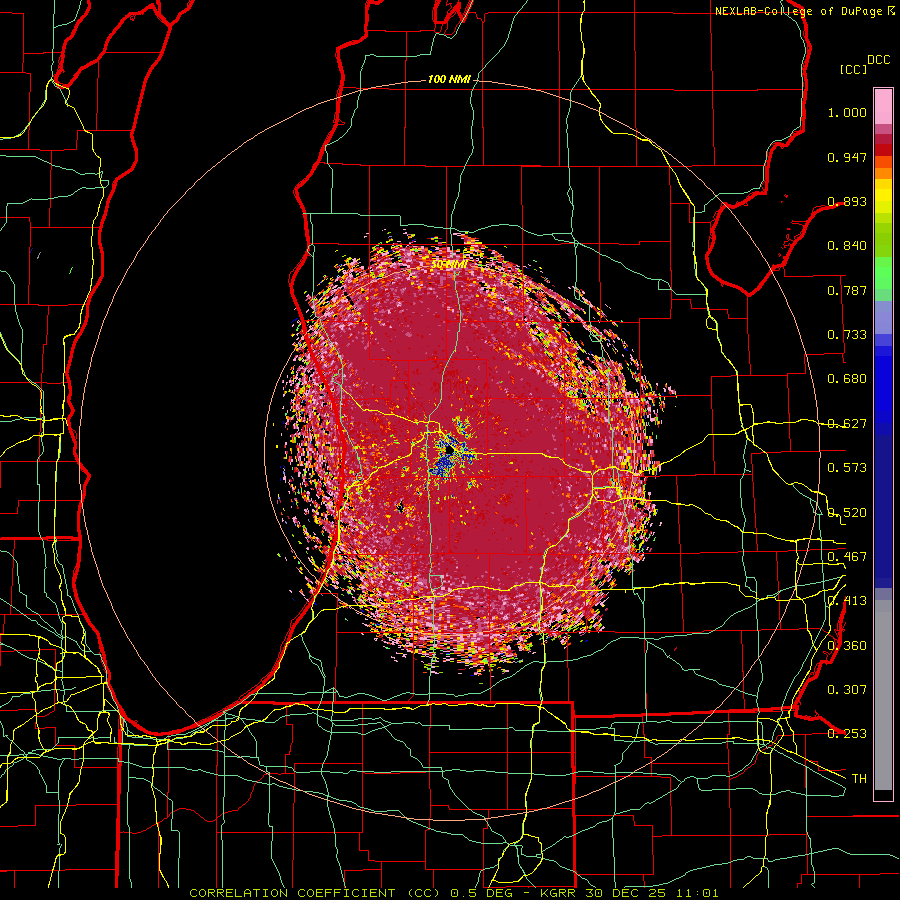The width and height of the screenshot is (900, 900).
Task: Pick the bright green segment of the color bar
Action: coord(883,273)
